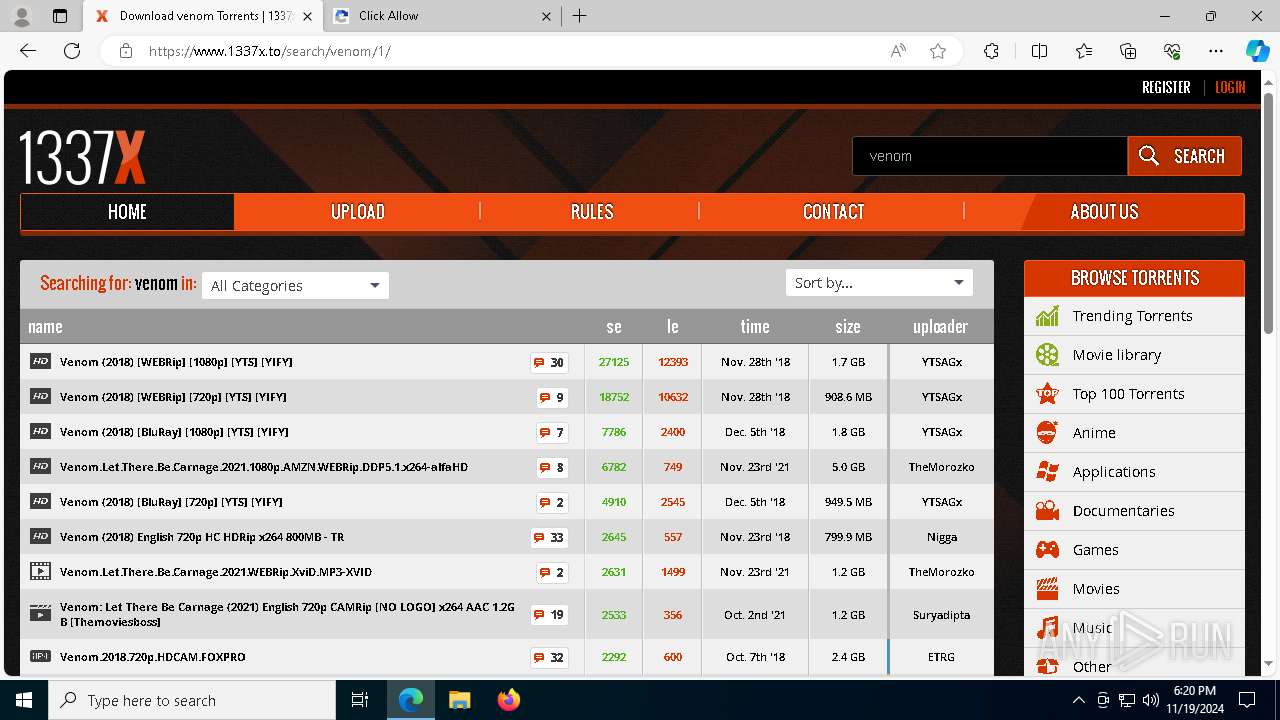The image size is (1280, 720).
Task: Go to the HOME menu item
Action: [x=127, y=212]
